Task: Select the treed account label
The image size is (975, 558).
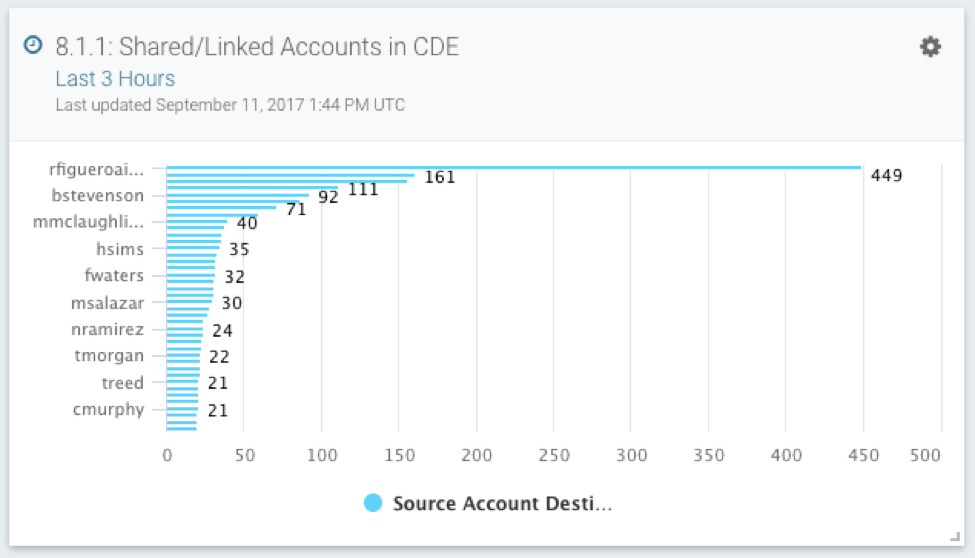Action: [122, 383]
